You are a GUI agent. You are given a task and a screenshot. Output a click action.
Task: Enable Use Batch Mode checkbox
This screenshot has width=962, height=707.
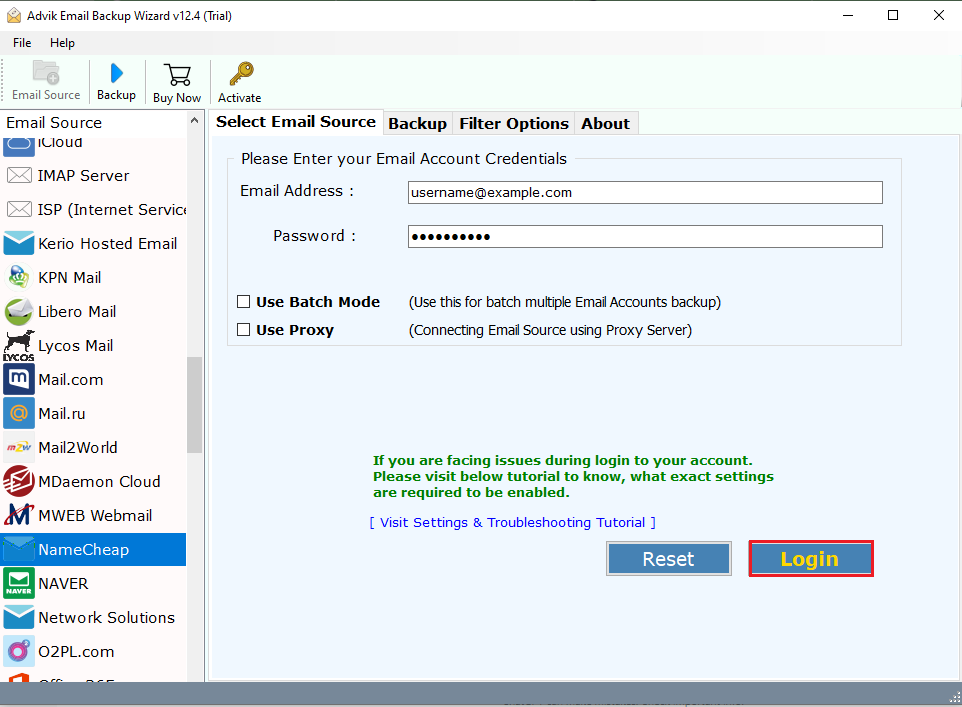pyautogui.click(x=244, y=302)
